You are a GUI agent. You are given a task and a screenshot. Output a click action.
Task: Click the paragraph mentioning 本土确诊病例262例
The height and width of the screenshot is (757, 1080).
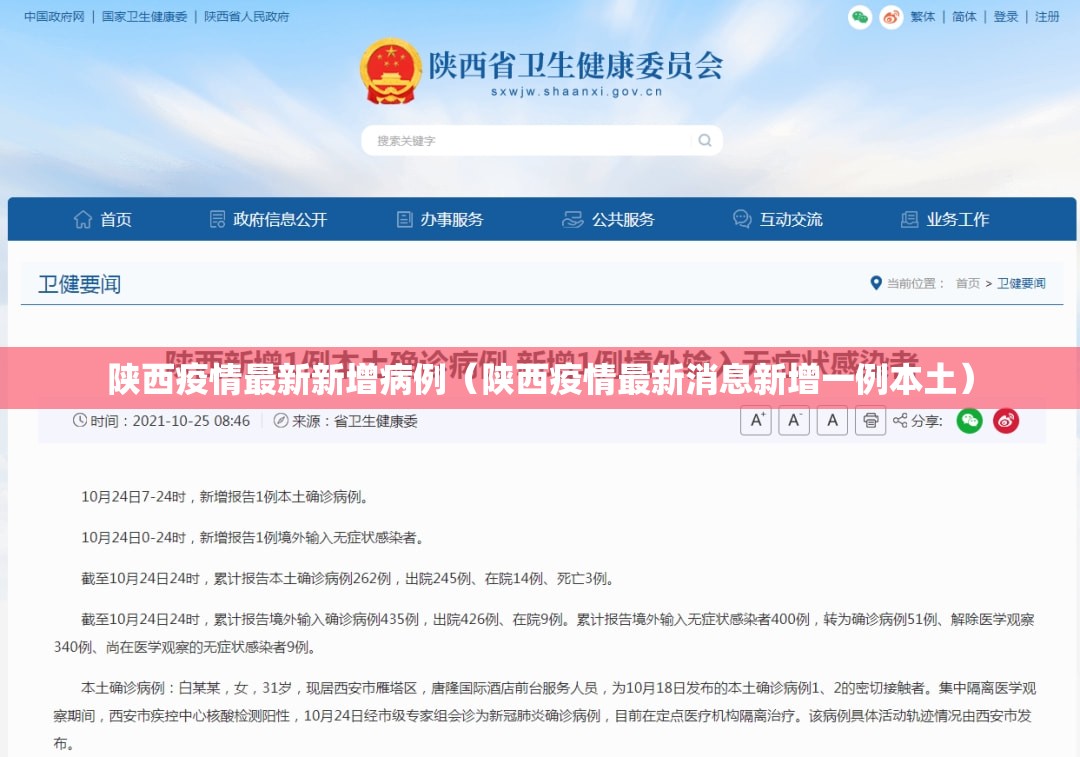pos(349,579)
